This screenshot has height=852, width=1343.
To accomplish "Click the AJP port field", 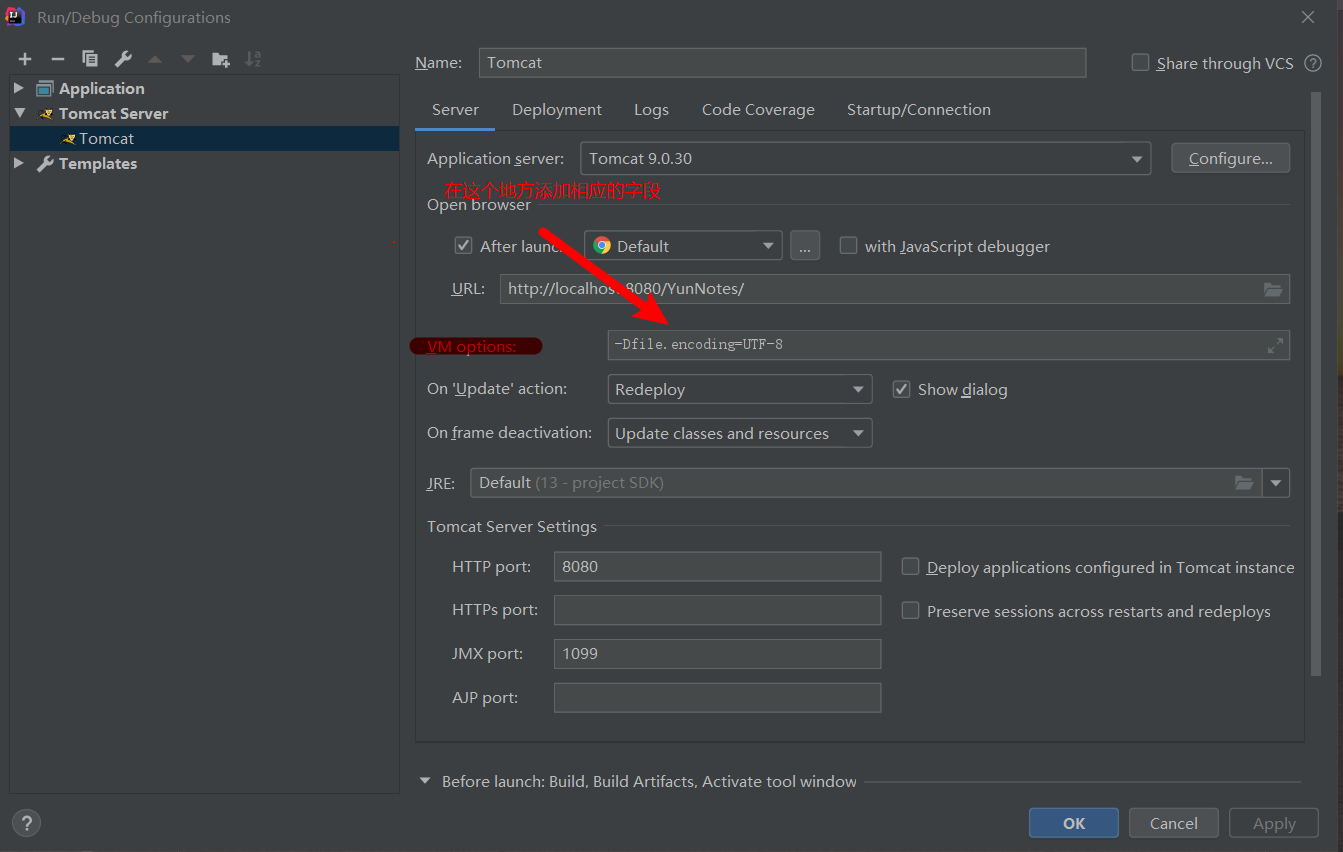I will pos(717,697).
